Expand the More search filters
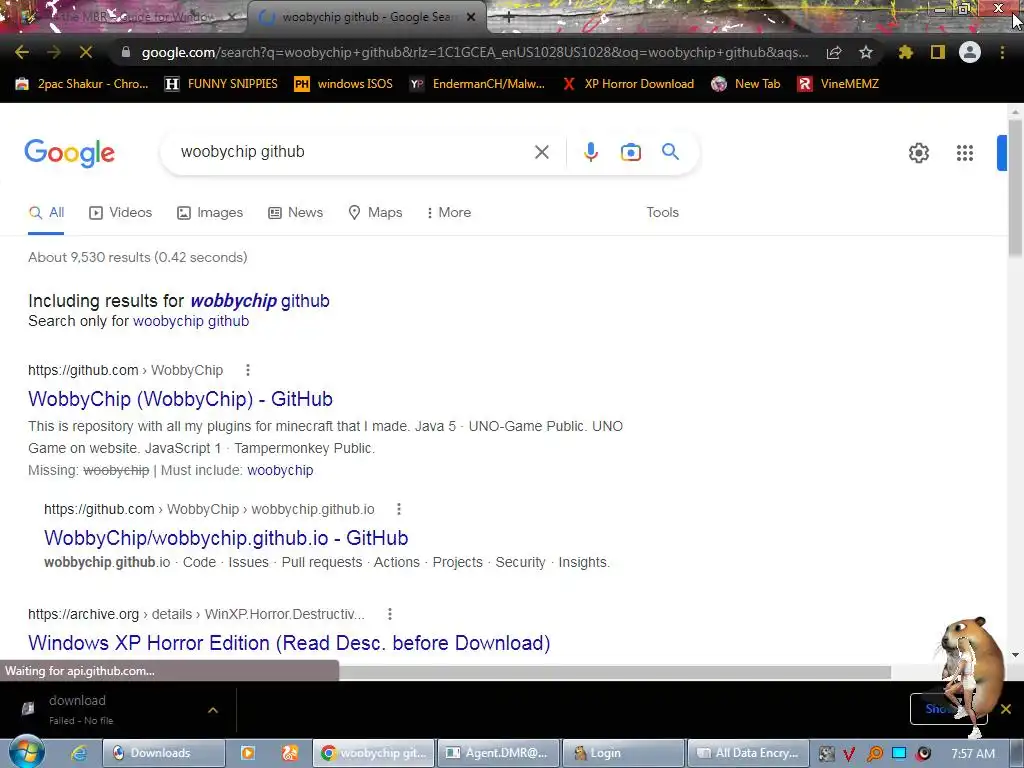Screen dimensions: 1024x768 (x=449, y=213)
